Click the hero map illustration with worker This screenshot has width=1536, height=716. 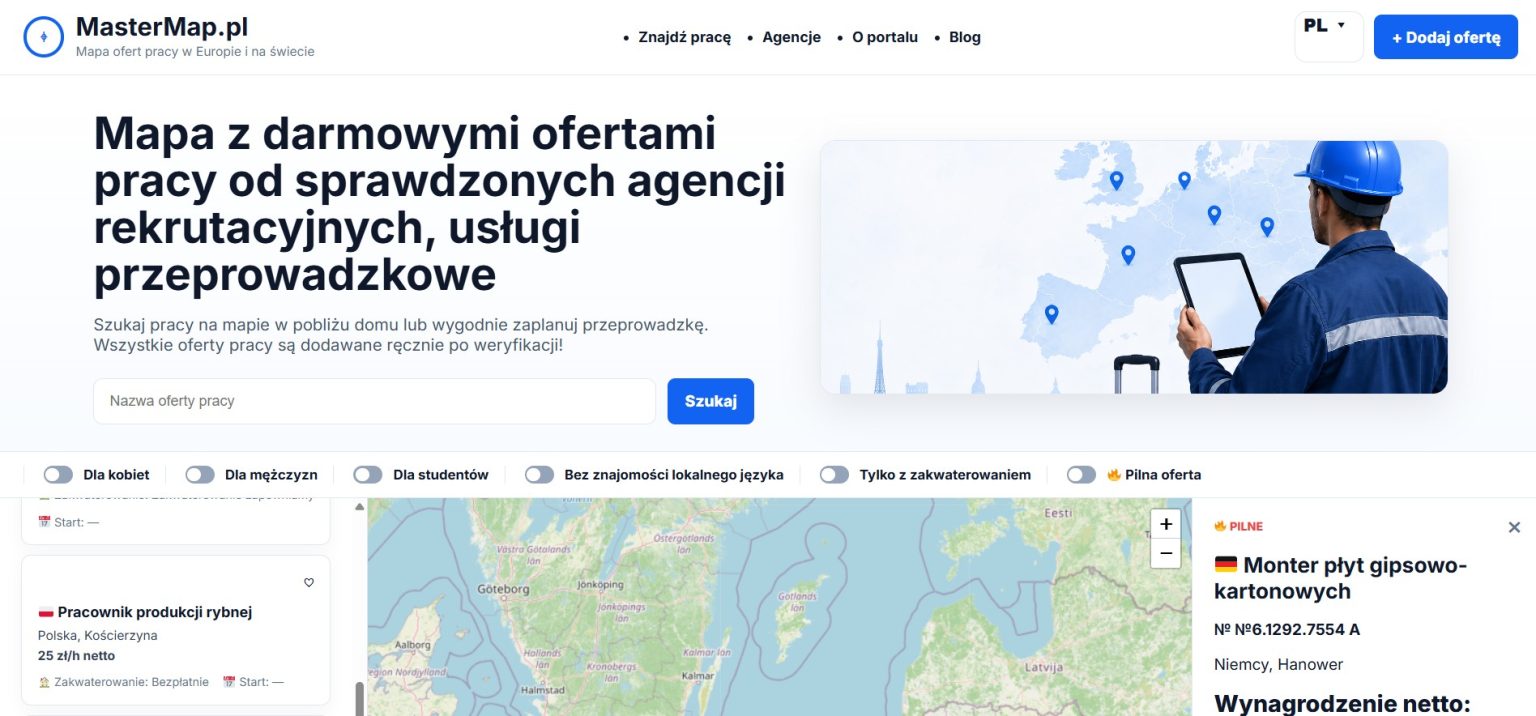(x=1134, y=267)
